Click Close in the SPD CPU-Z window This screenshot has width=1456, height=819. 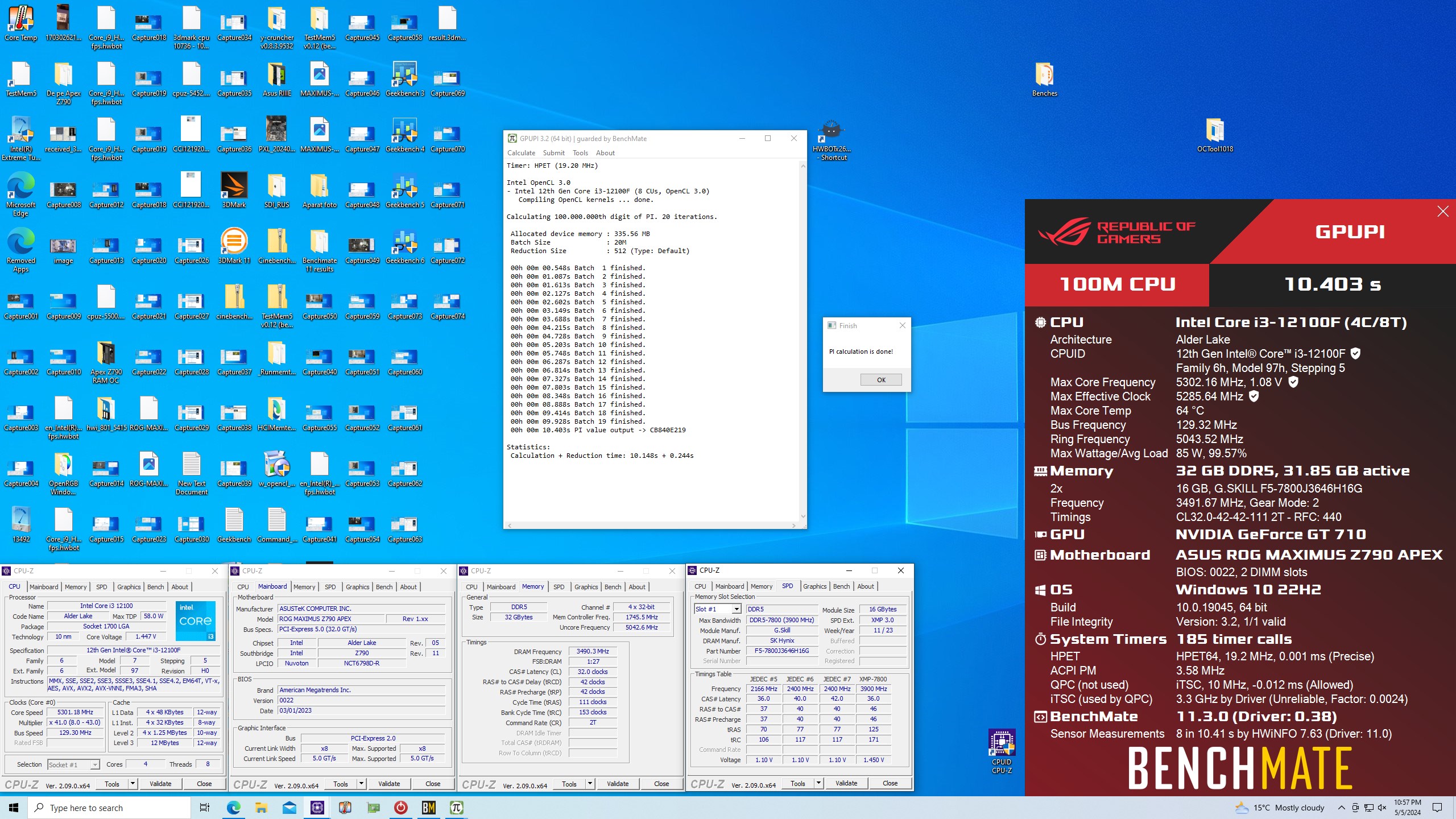coord(890,783)
